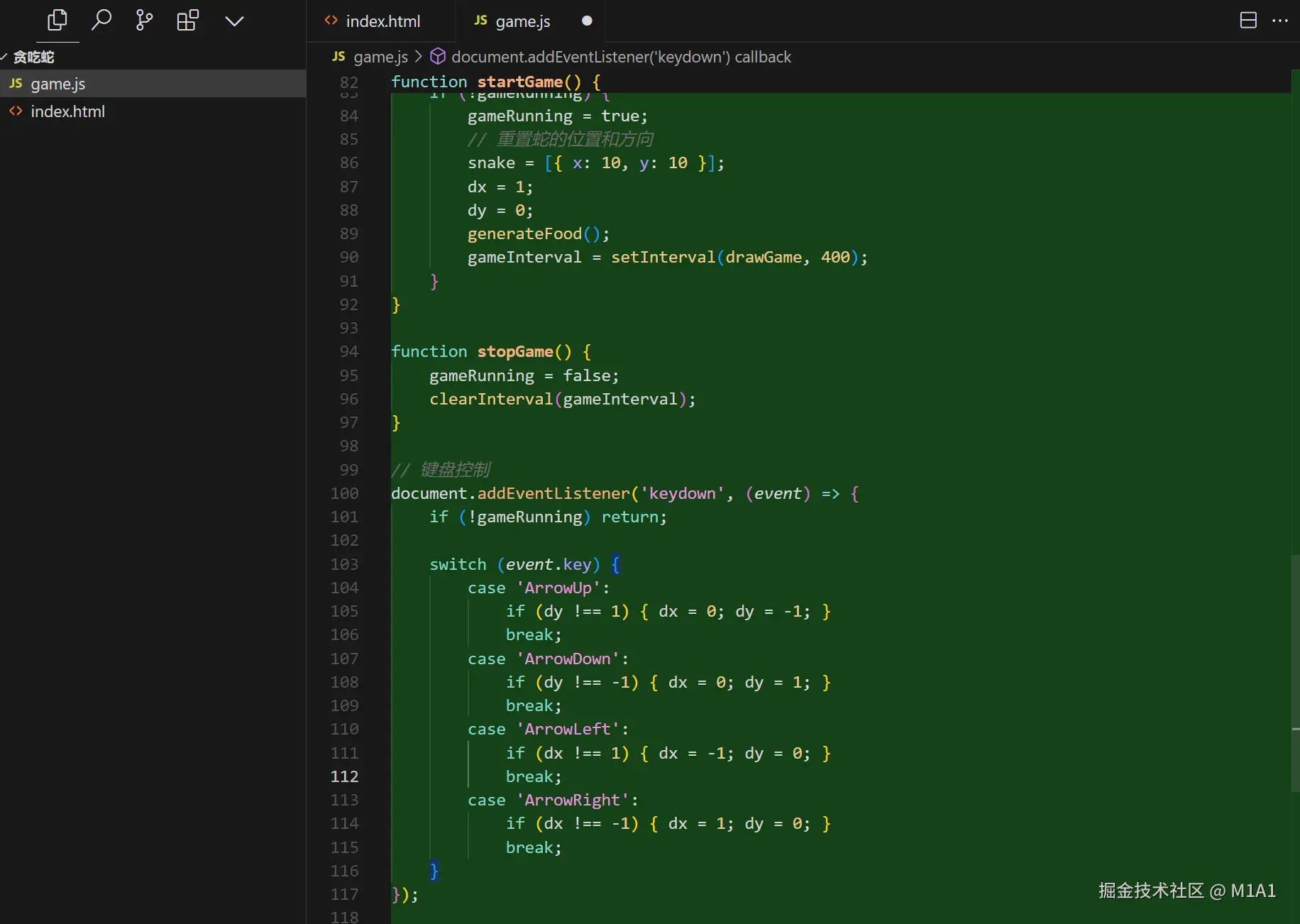This screenshot has width=1300, height=924.
Task: Open the Source Control view icon
Action: pos(144,21)
